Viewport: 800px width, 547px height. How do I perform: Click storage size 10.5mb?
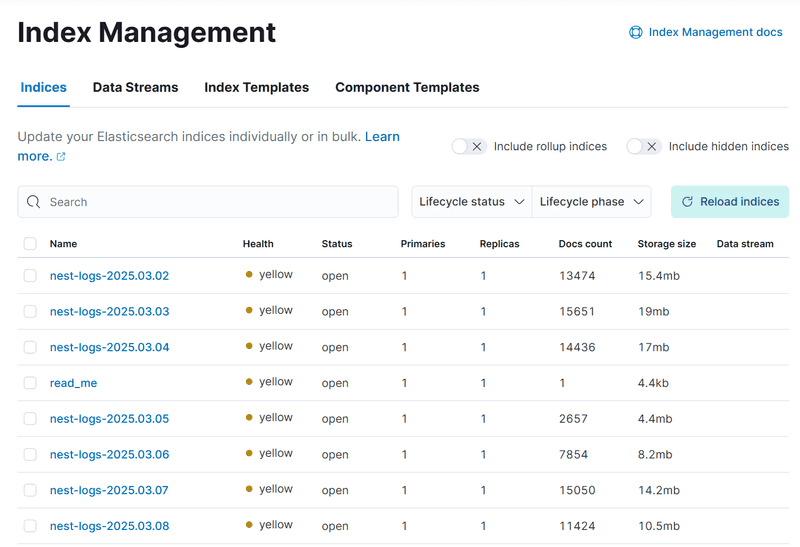659,526
